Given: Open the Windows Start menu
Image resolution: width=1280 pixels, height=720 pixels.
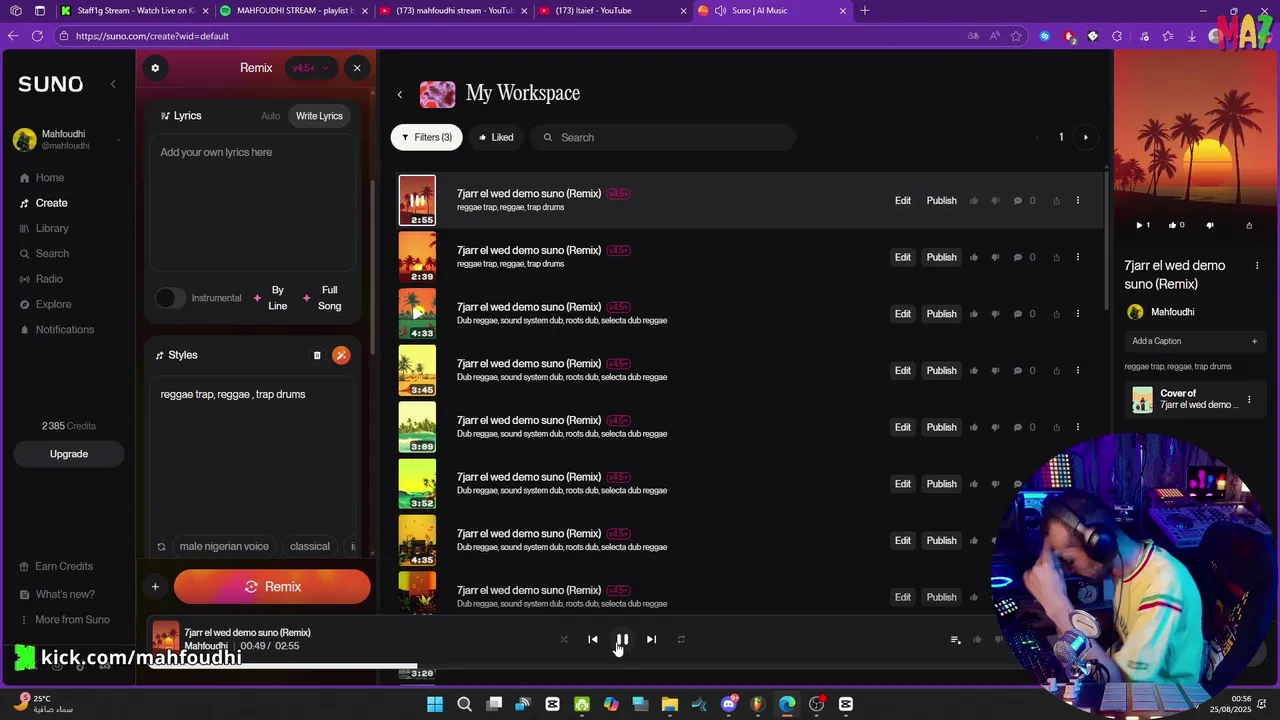Looking at the screenshot, I should click(435, 704).
